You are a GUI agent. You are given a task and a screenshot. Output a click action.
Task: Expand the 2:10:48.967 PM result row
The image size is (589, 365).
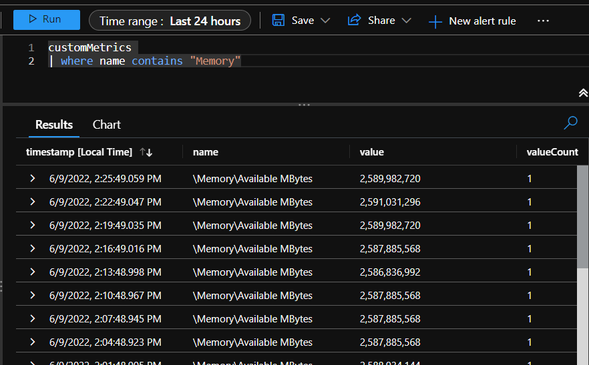click(32, 295)
